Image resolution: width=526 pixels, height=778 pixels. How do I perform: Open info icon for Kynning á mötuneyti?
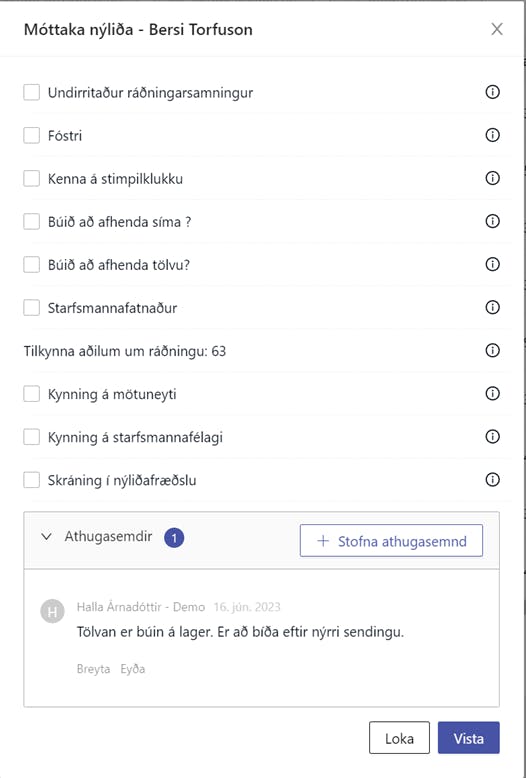[492, 394]
